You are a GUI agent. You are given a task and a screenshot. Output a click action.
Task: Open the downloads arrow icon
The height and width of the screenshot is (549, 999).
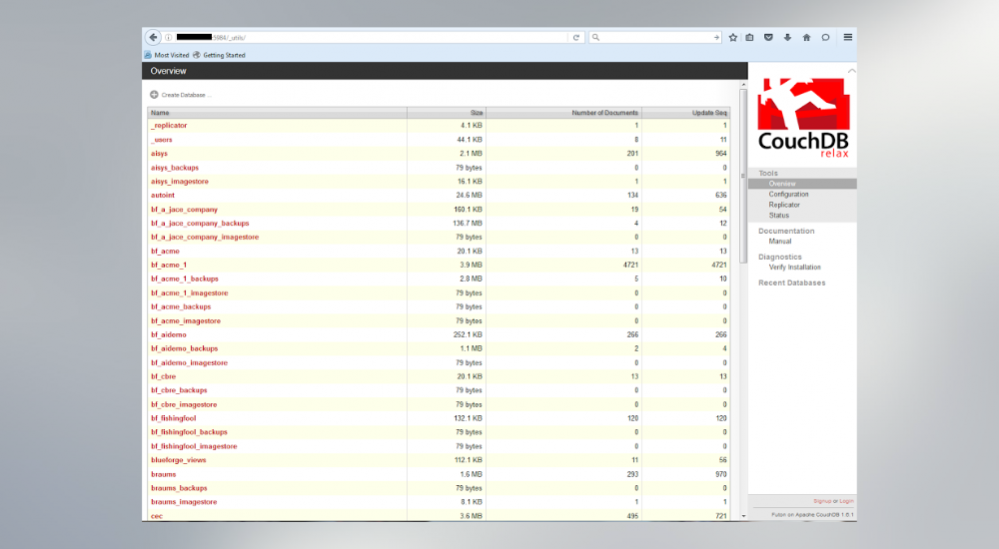[787, 37]
